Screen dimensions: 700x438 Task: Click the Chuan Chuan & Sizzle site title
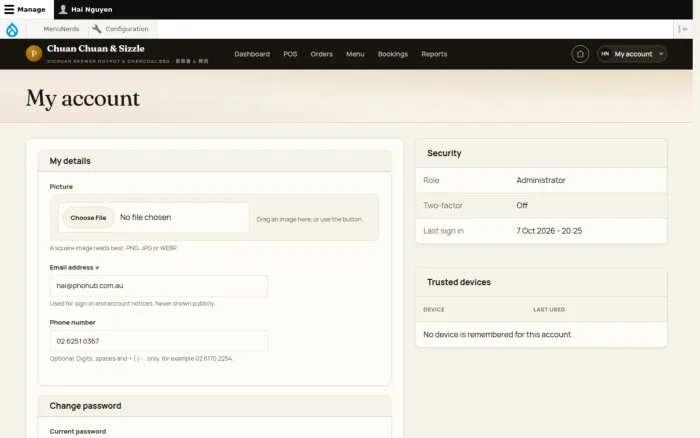click(96, 48)
